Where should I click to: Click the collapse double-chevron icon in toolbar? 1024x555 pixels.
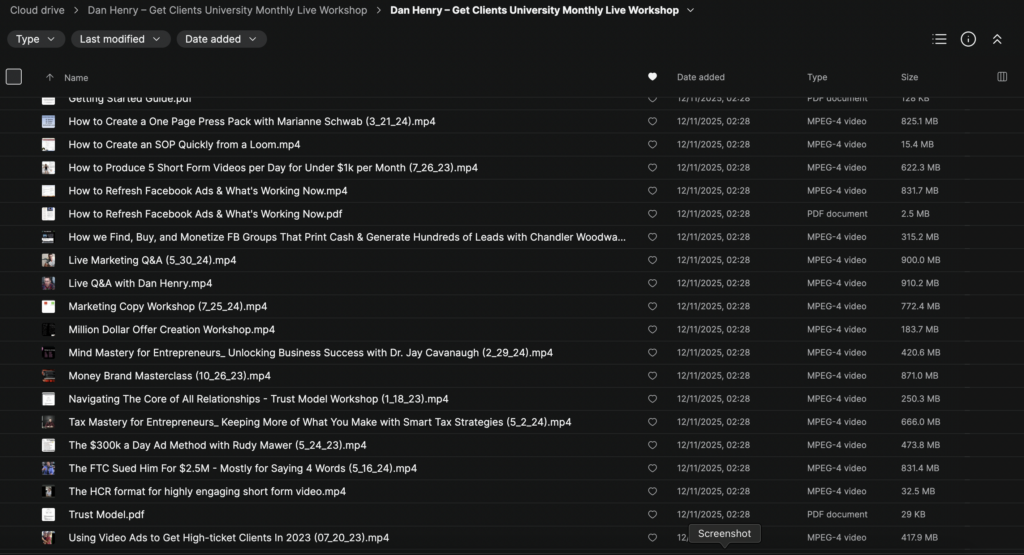coord(997,39)
